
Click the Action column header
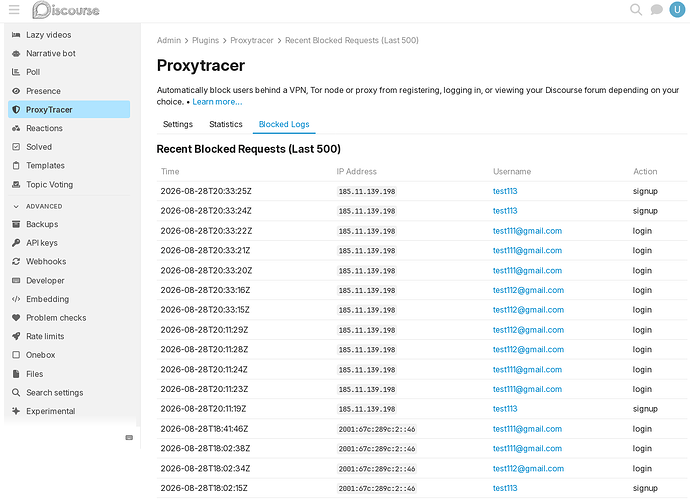tap(645, 172)
